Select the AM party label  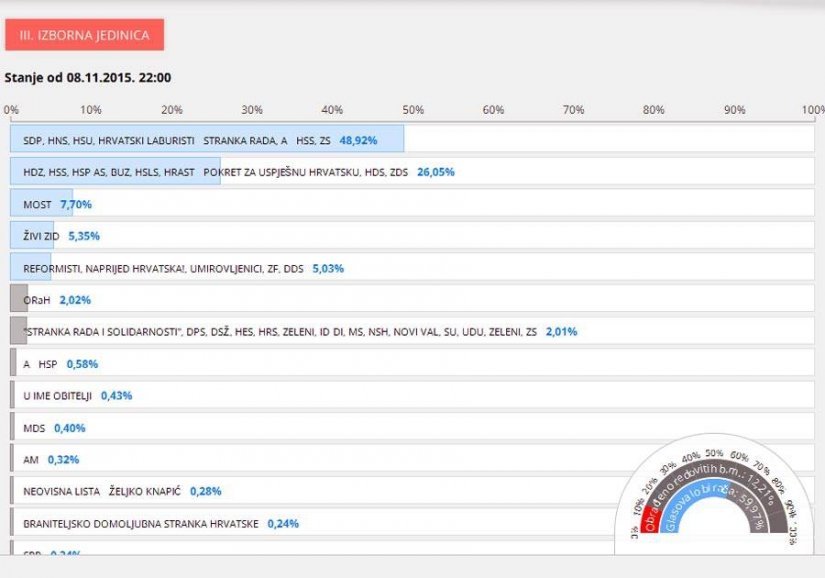(x=31, y=460)
